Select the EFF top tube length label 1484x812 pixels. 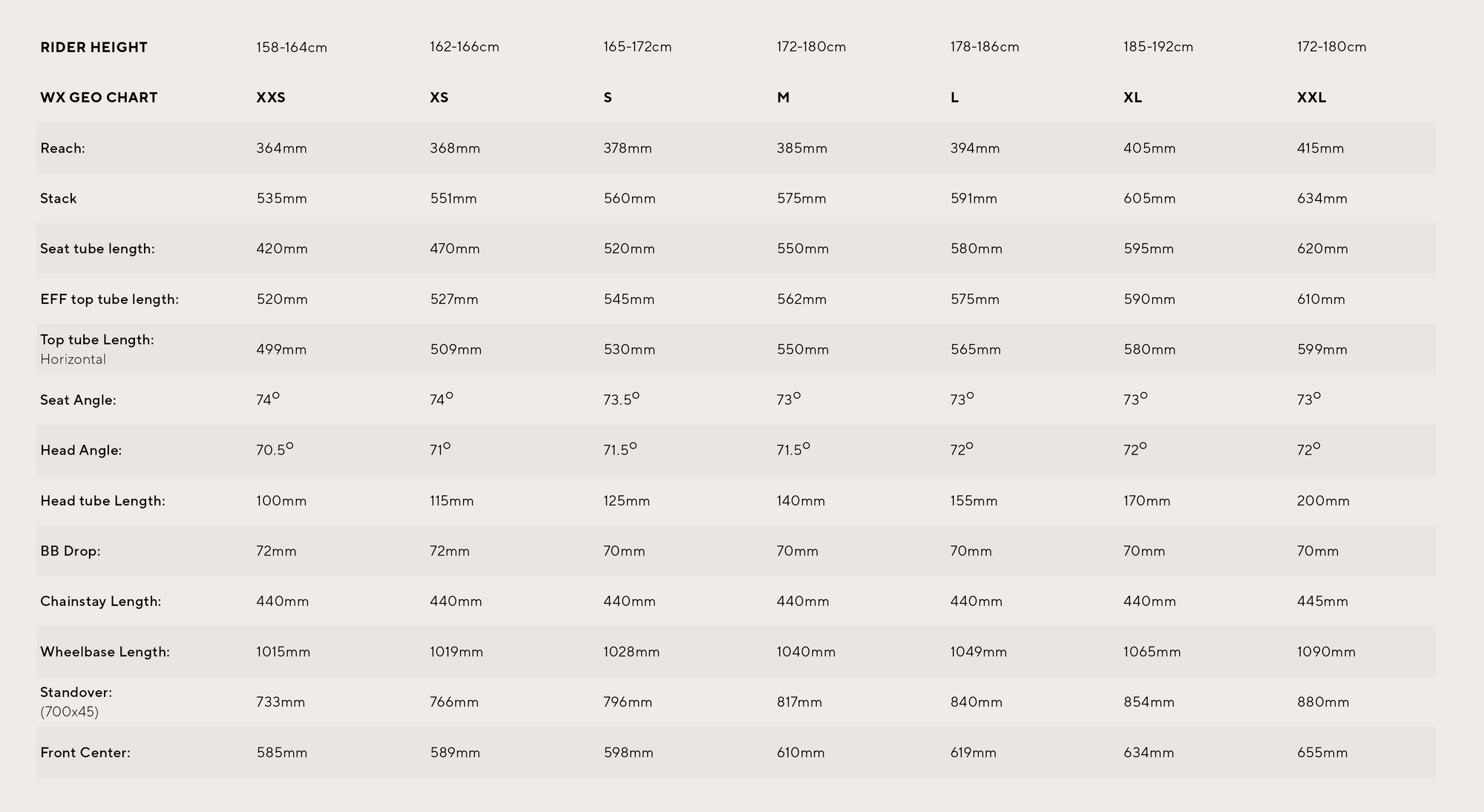[x=109, y=300]
